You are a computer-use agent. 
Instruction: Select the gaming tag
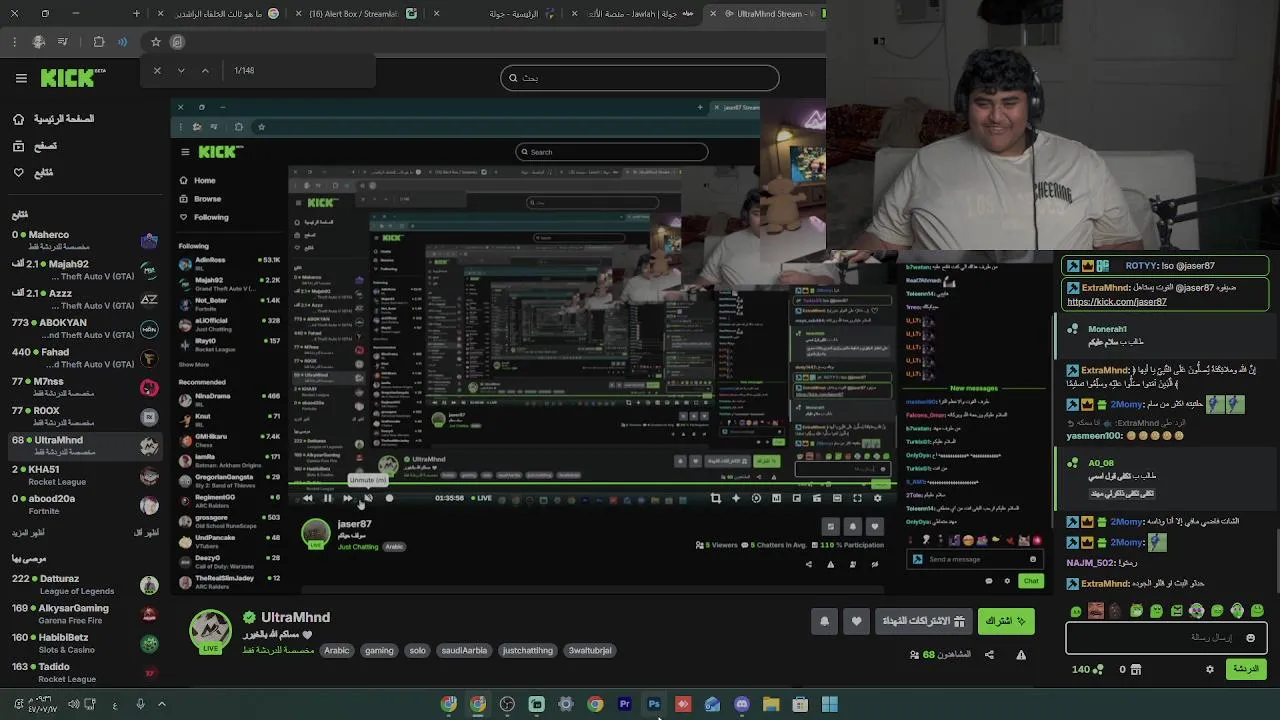tap(379, 650)
